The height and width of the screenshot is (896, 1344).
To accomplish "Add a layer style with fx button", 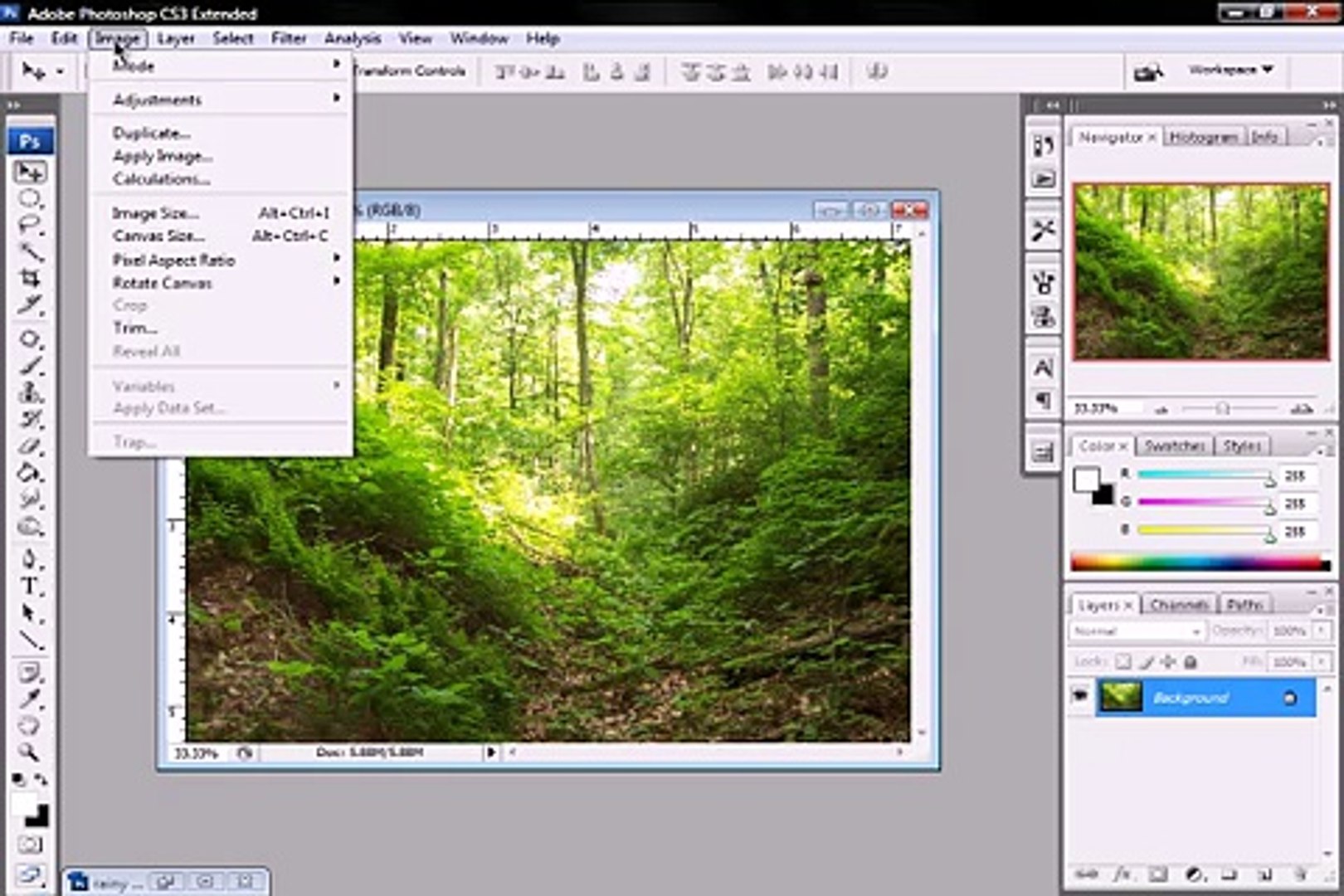I will 1122,875.
